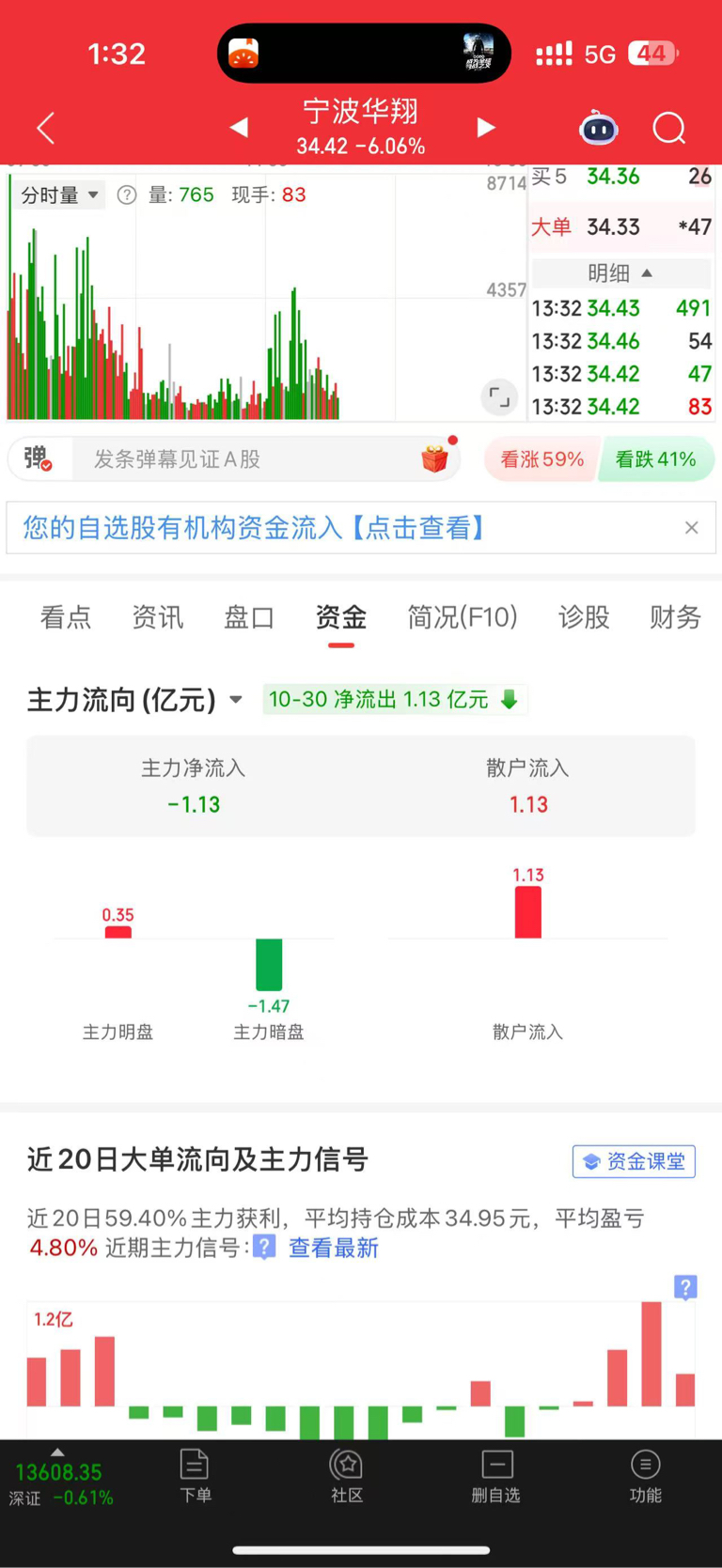Open the 功能 functions icon
Image resolution: width=722 pixels, height=1568 pixels.
click(645, 1476)
